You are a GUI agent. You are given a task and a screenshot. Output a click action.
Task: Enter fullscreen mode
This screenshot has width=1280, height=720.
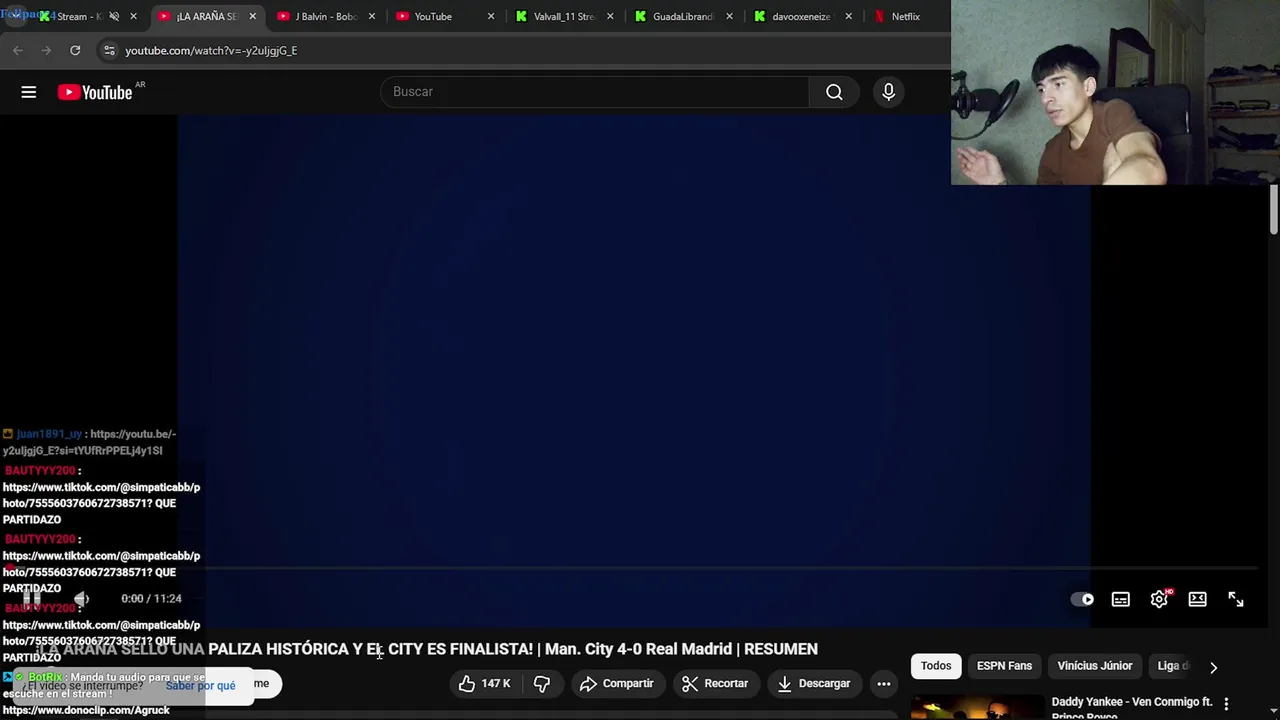click(x=1236, y=599)
